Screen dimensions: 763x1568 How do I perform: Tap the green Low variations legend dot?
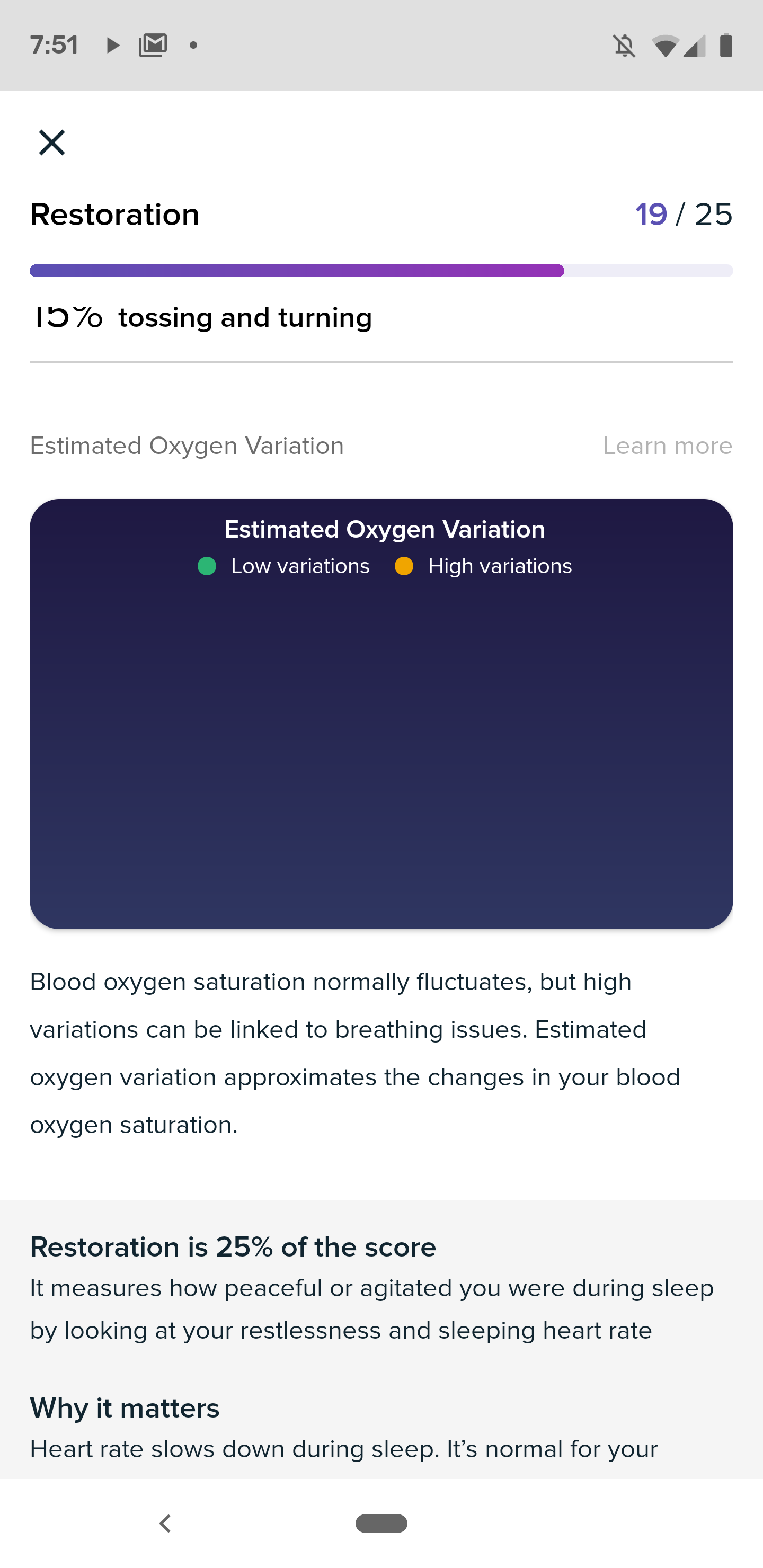207,566
